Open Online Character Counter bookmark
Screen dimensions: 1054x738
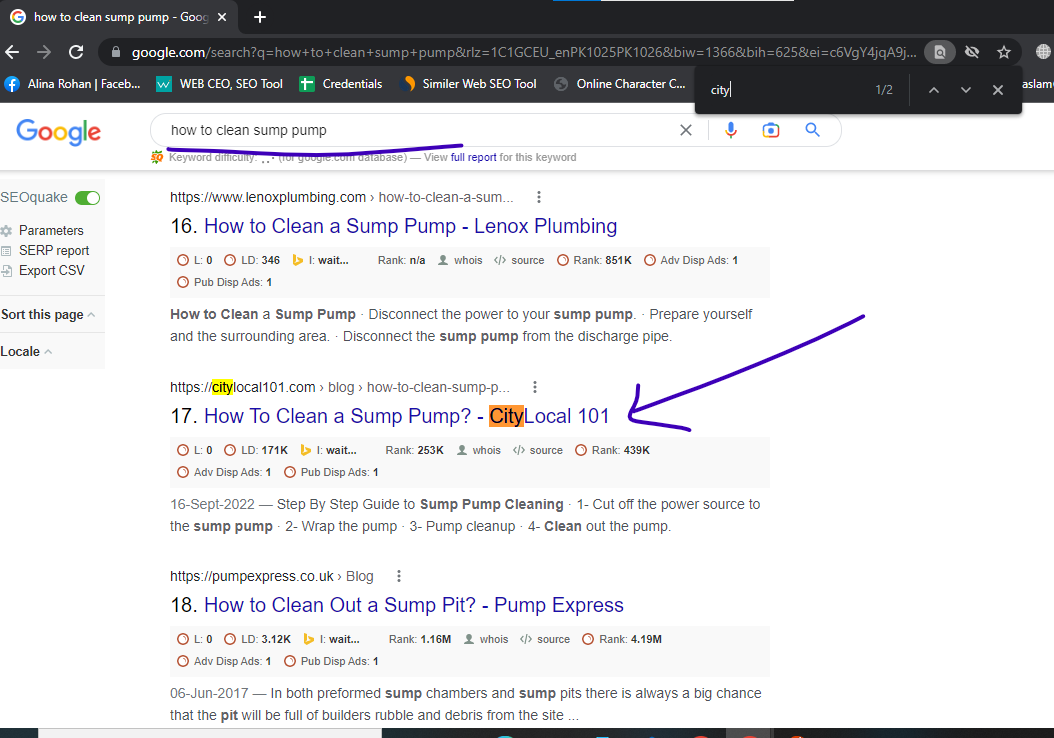tap(620, 84)
